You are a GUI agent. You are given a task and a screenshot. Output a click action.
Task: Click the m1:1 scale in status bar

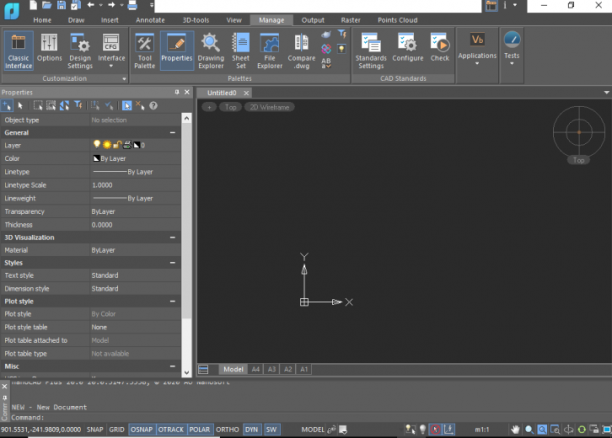(x=482, y=429)
